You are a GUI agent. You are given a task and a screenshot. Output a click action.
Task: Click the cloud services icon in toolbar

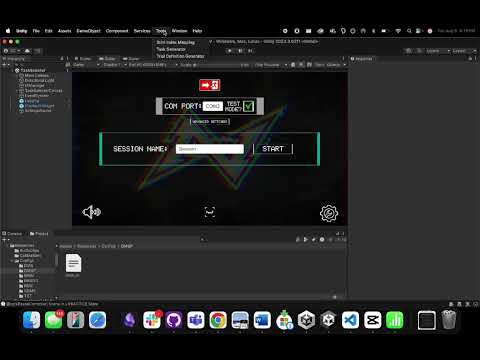[x=27, y=51]
